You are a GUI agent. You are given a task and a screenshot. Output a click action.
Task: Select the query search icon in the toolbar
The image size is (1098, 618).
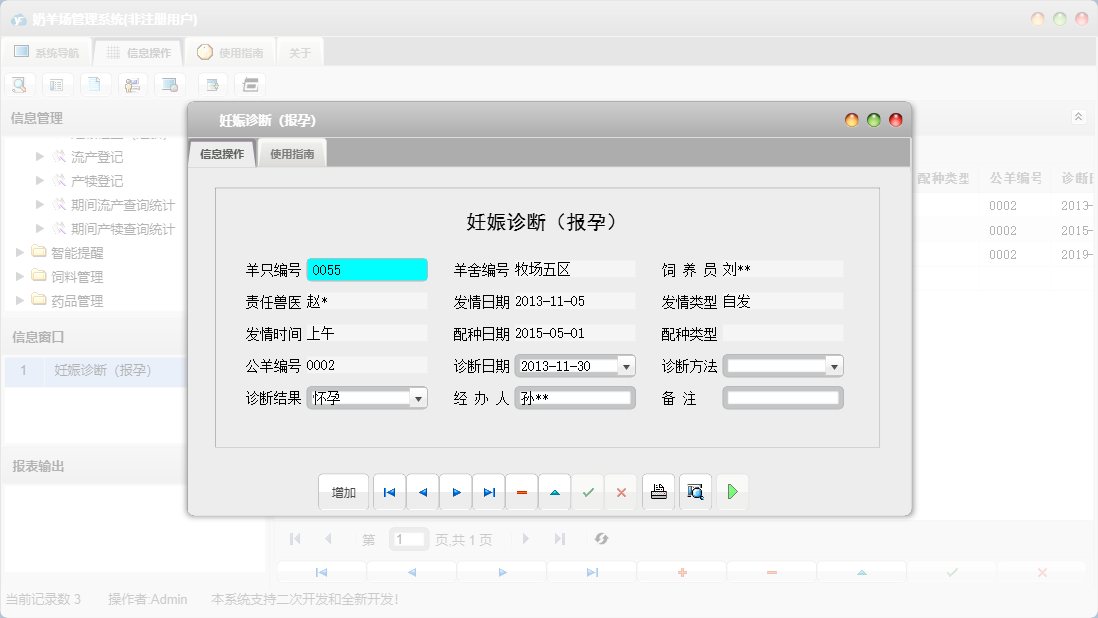pyautogui.click(x=19, y=84)
